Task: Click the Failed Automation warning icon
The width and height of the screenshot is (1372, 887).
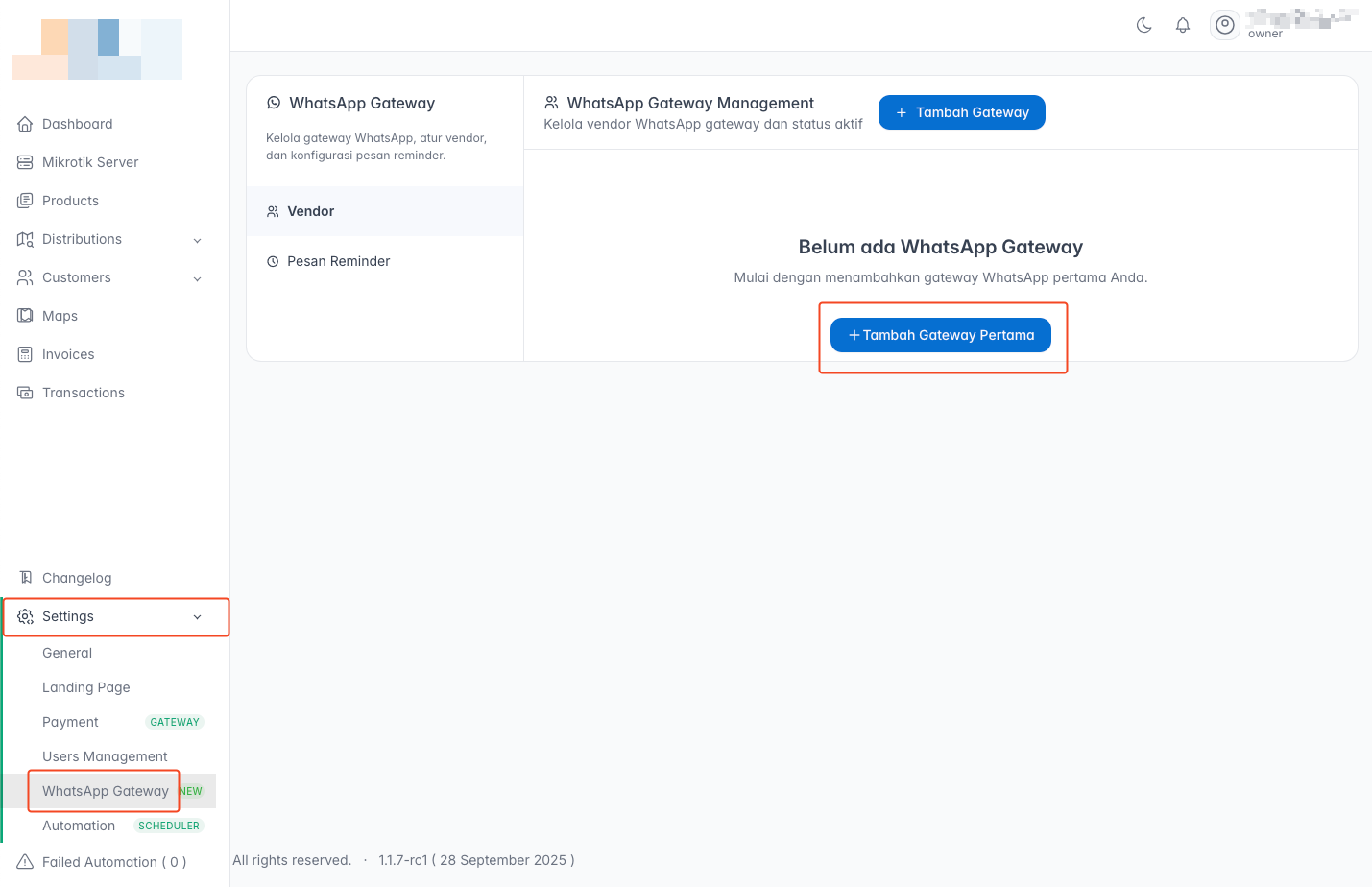Action: pos(25,862)
